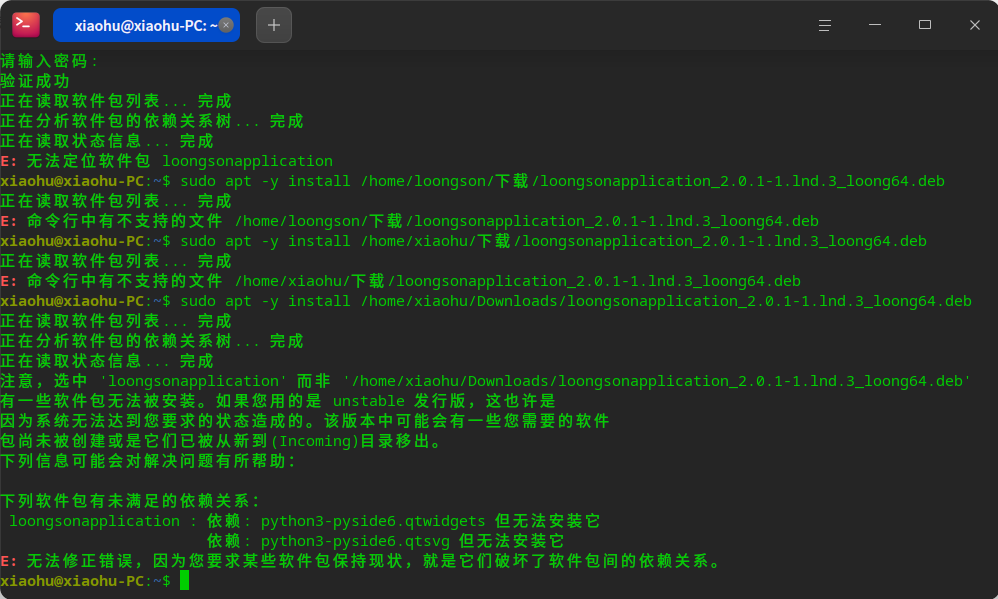Image resolution: width=998 pixels, height=599 pixels.
Task: Open the terminal hamburger menu
Action: click(825, 25)
